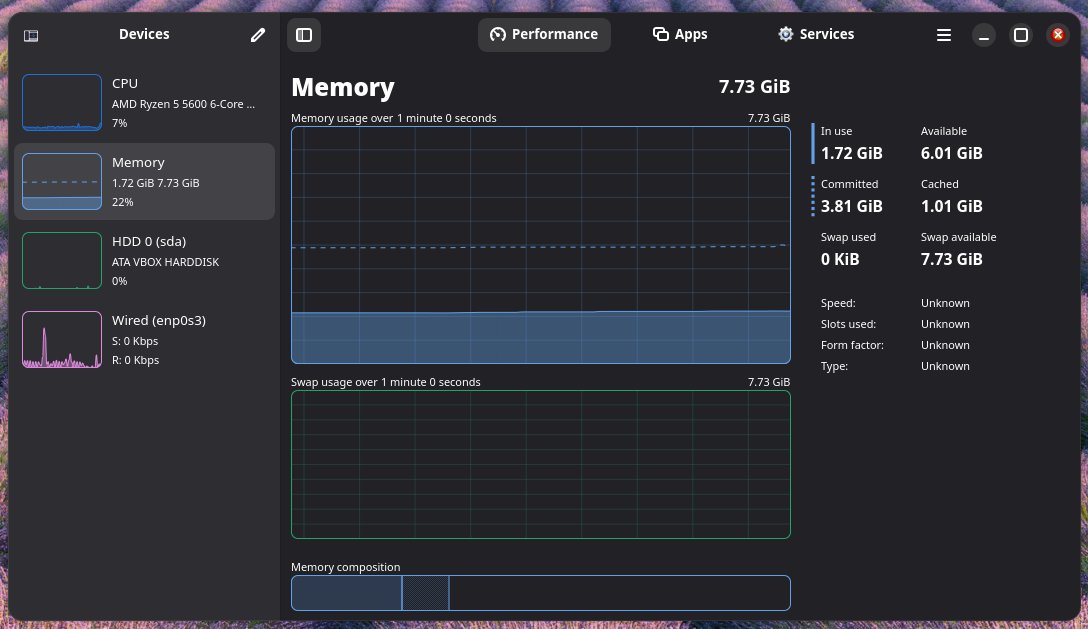Click the Slots used: Unknown entry
1088x629 pixels.
coord(895,324)
